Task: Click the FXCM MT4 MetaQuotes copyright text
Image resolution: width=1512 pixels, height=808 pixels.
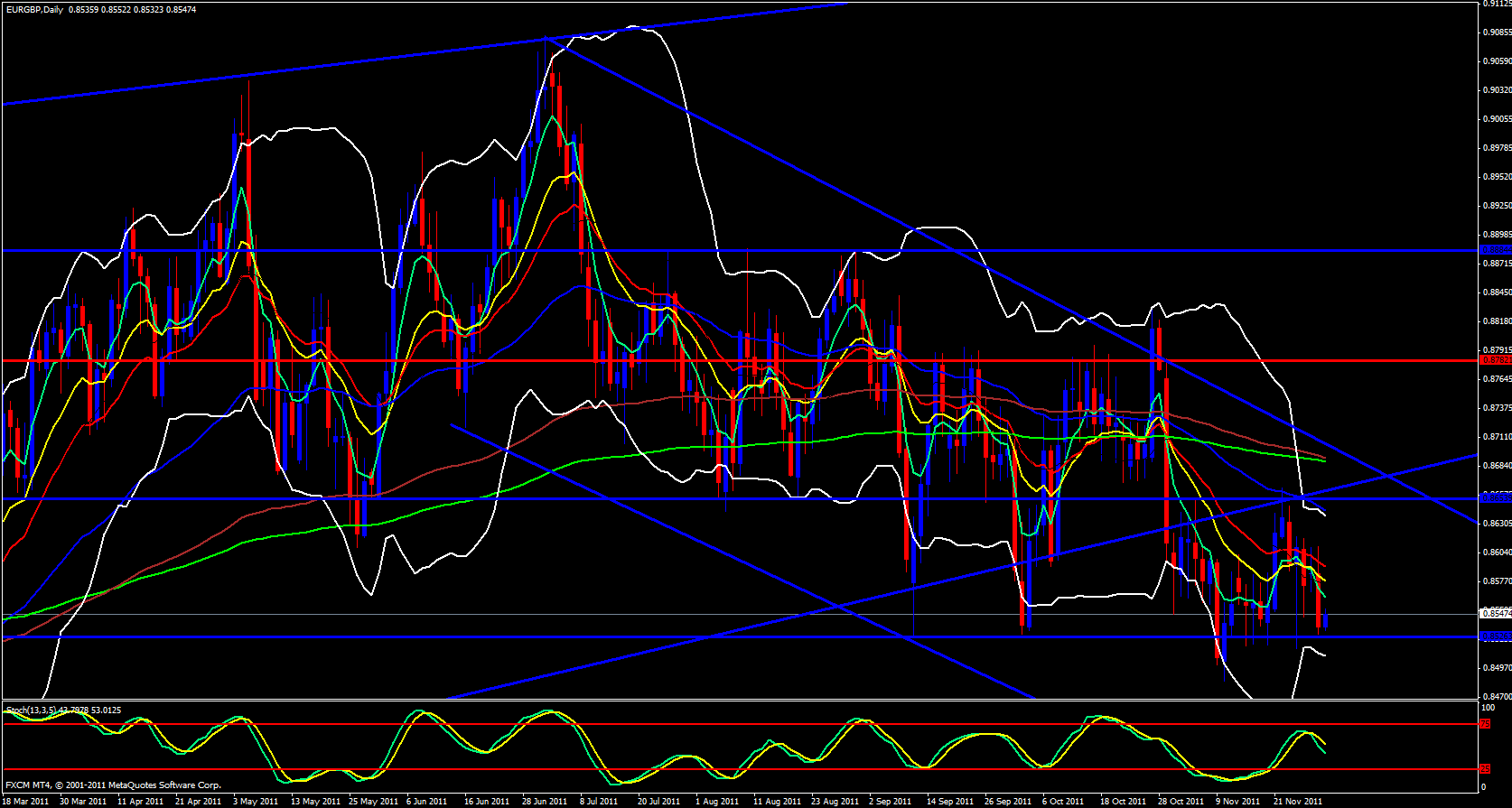Action: coord(113,785)
